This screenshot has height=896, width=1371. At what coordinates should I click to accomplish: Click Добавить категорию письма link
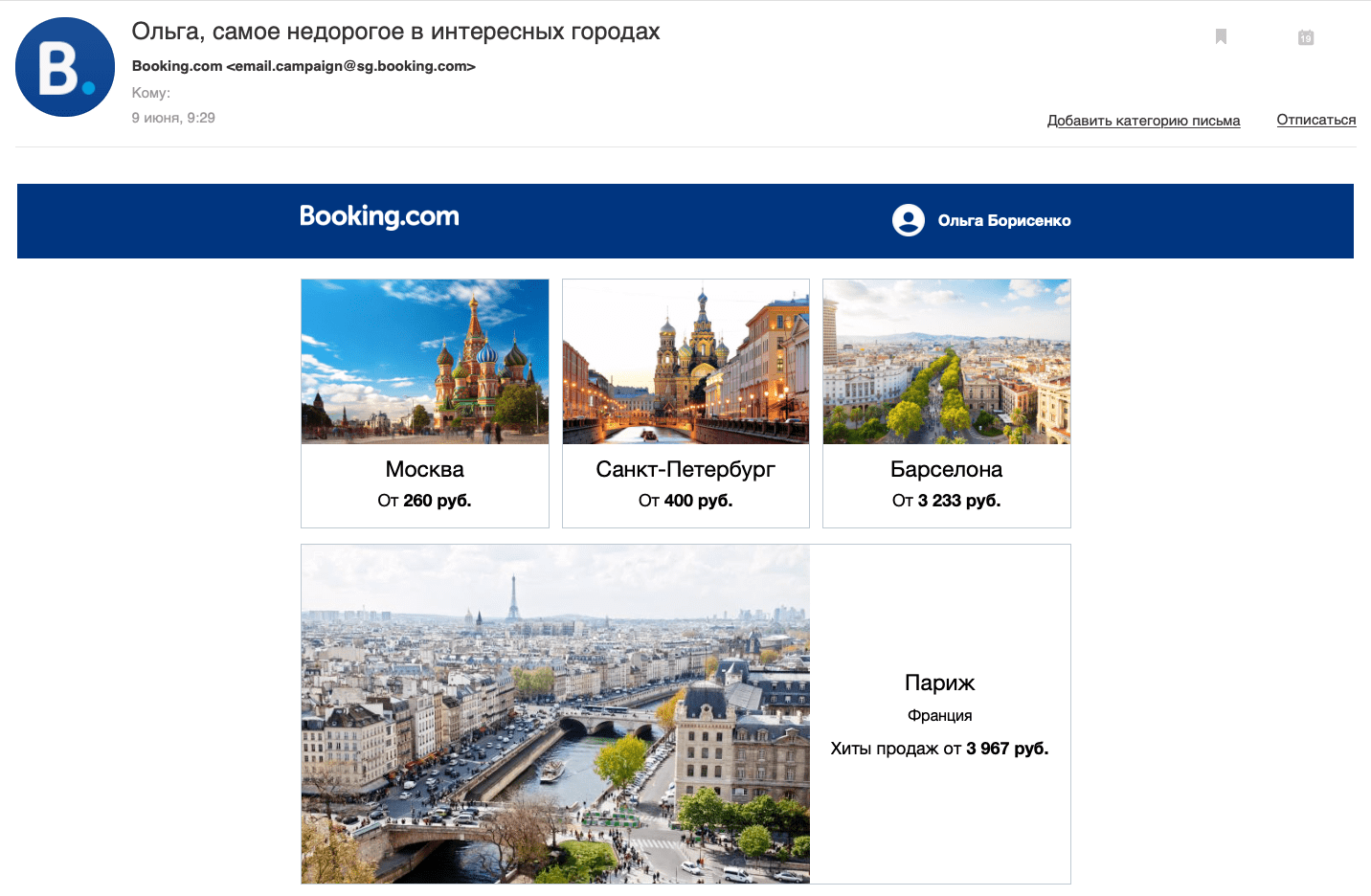(1143, 121)
